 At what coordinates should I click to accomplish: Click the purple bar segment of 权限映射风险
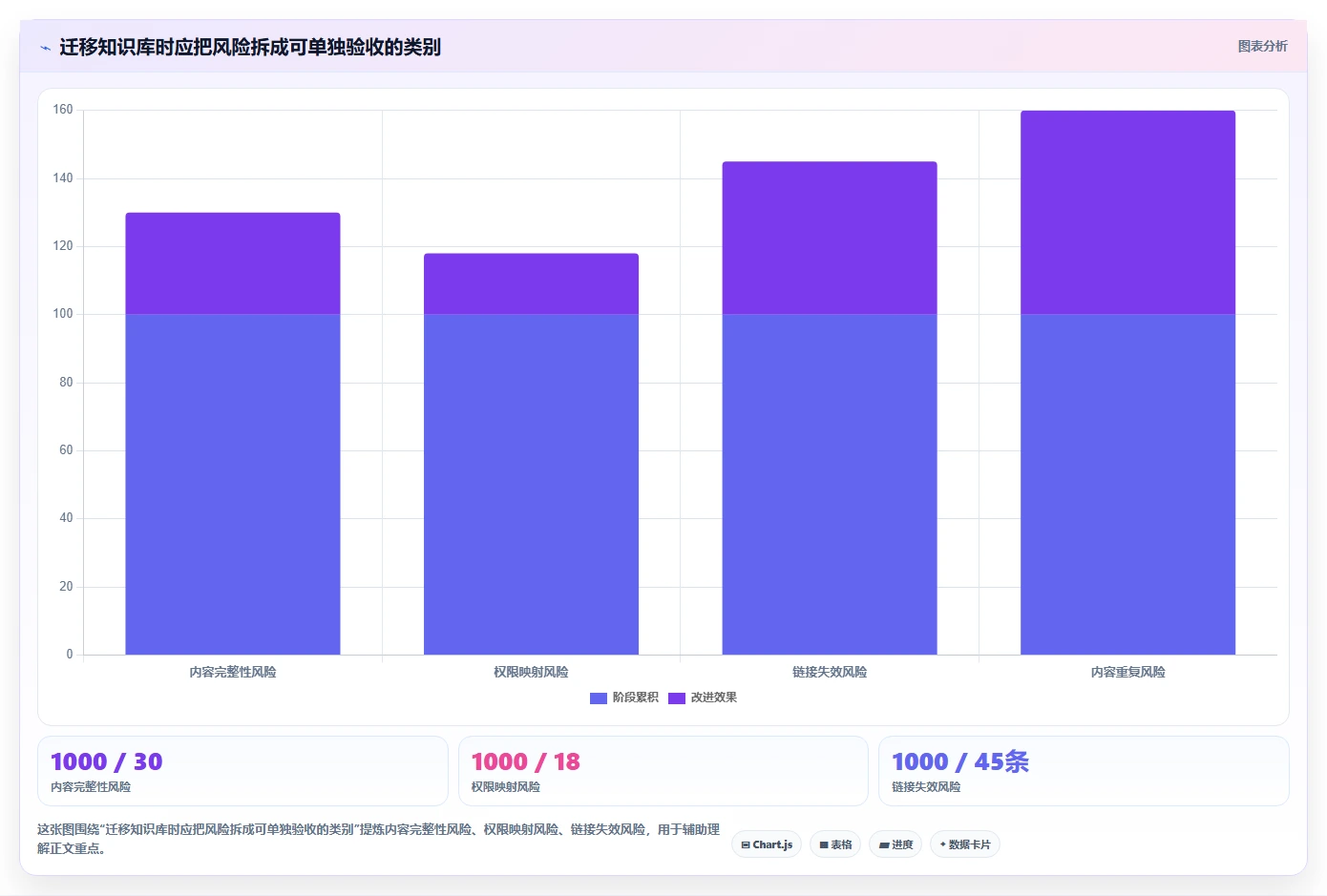tap(531, 284)
